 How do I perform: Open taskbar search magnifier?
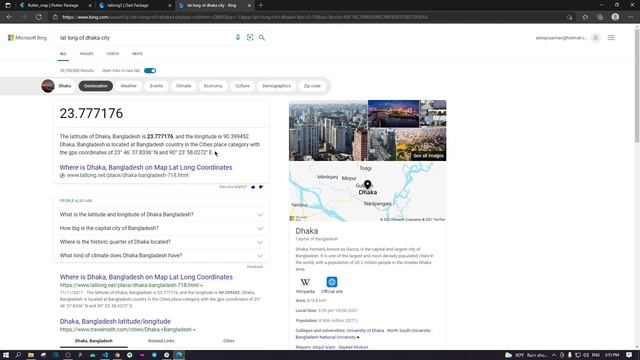(18, 355)
